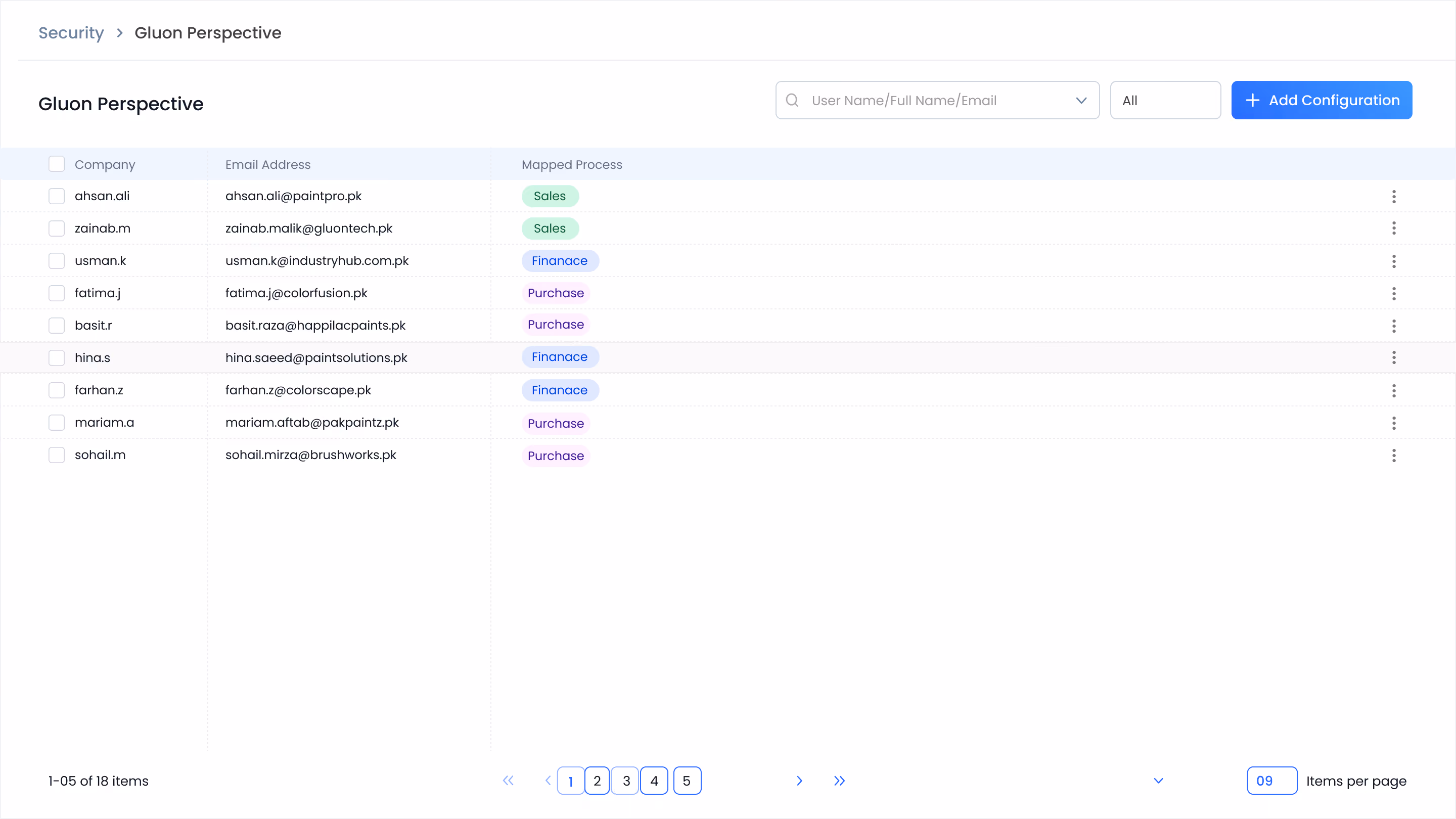Image resolution: width=1456 pixels, height=819 pixels.
Task: Go to the next page using the right arrow
Action: (799, 781)
